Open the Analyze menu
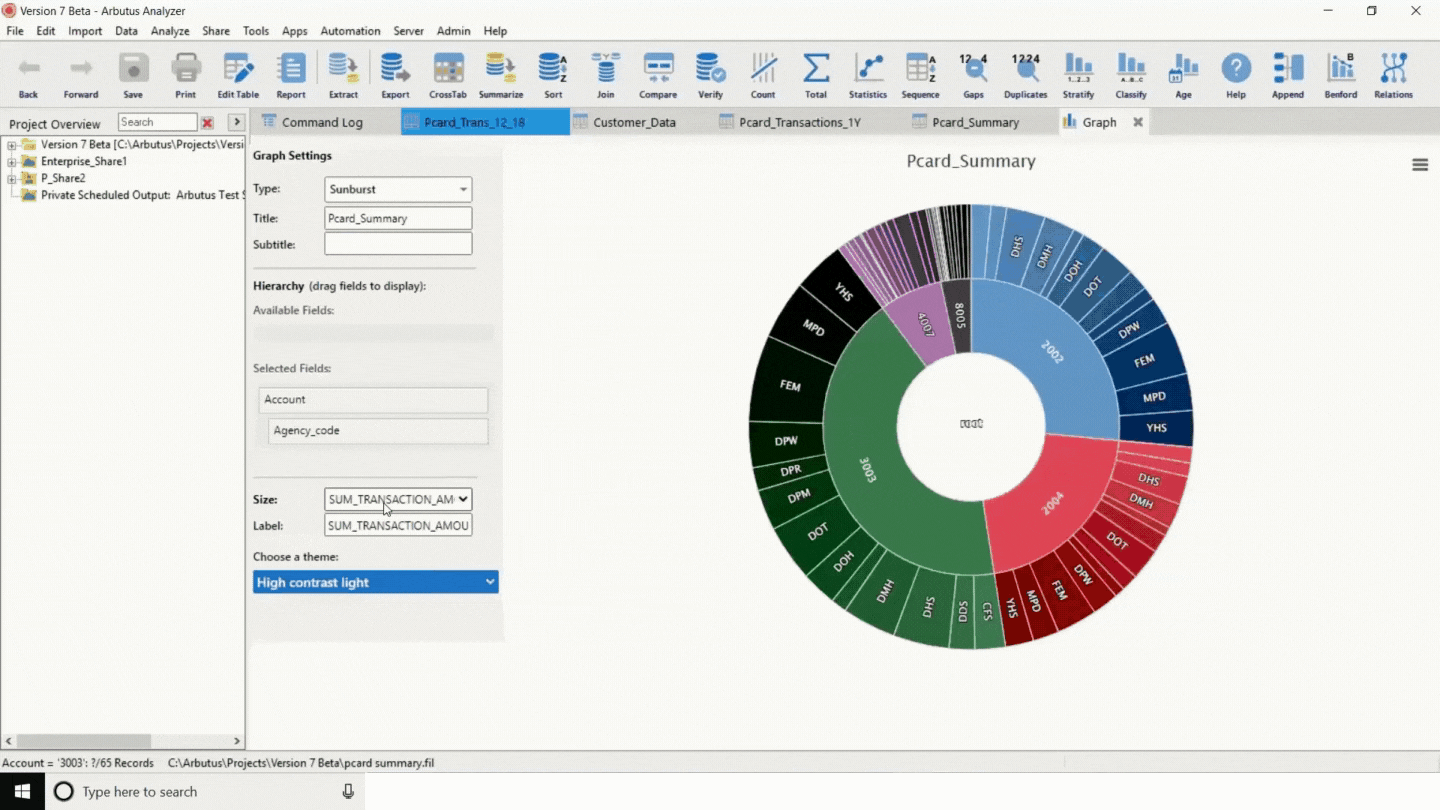This screenshot has width=1440, height=810. click(170, 31)
